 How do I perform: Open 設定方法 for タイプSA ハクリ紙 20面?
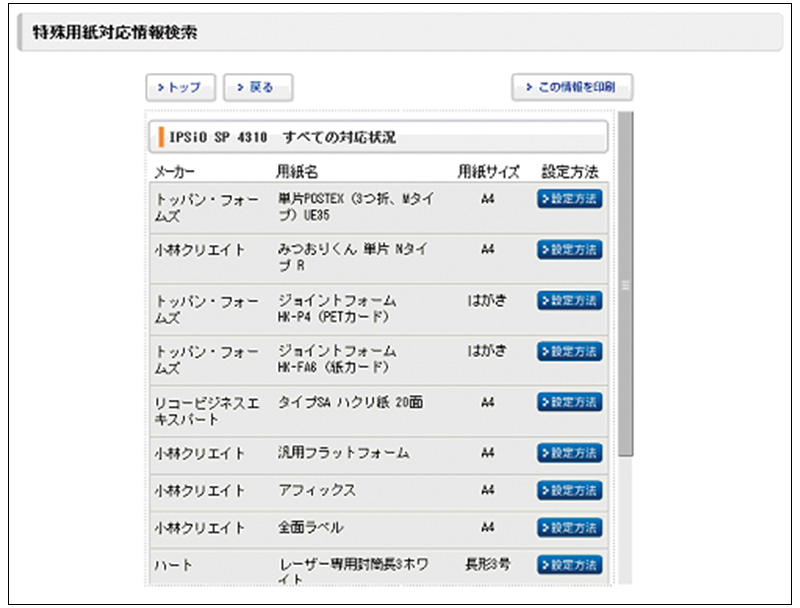(570, 402)
